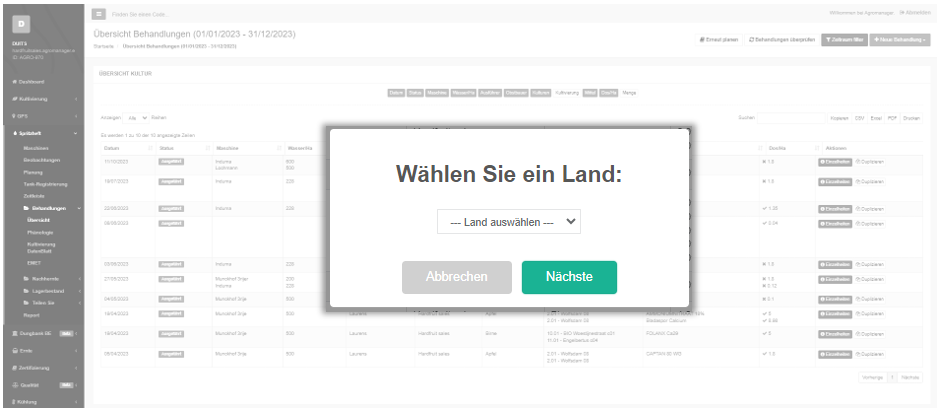Image resolution: width=945 pixels, height=413 pixels.
Task: Expand the Kultivierung sidebar menu
Action: tap(42, 99)
